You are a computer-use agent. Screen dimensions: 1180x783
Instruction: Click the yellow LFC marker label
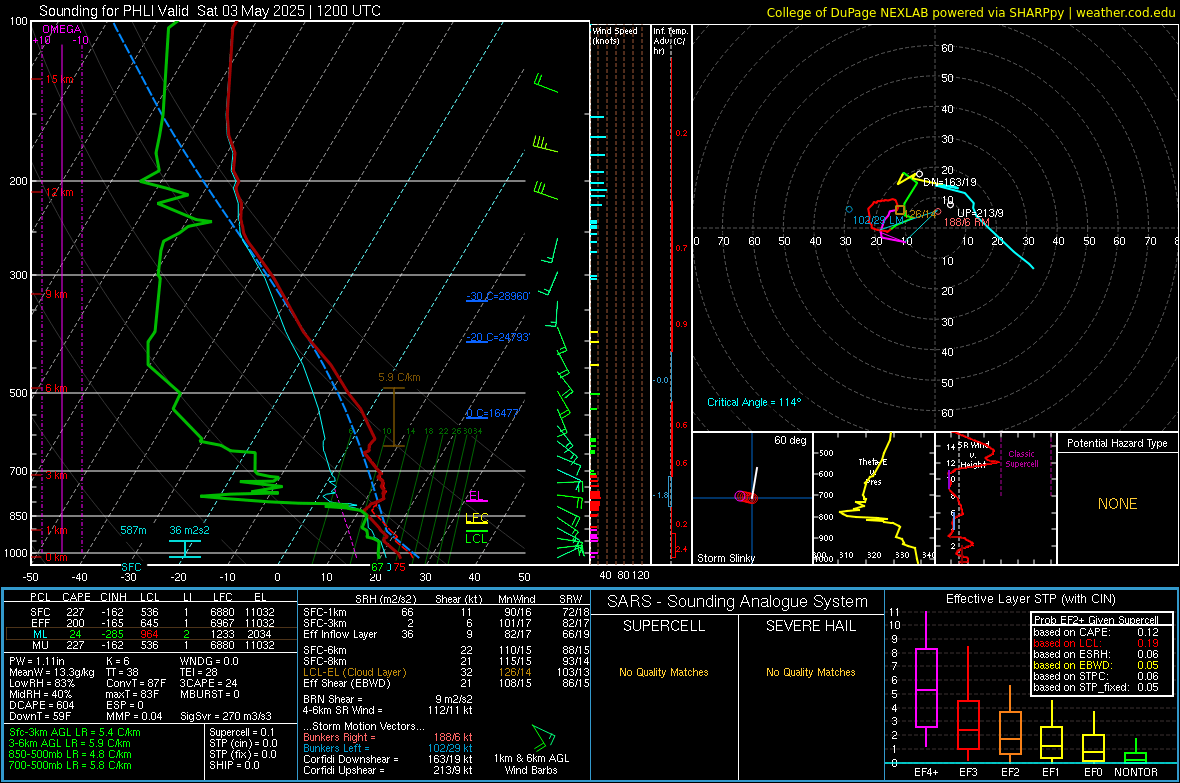tap(477, 517)
